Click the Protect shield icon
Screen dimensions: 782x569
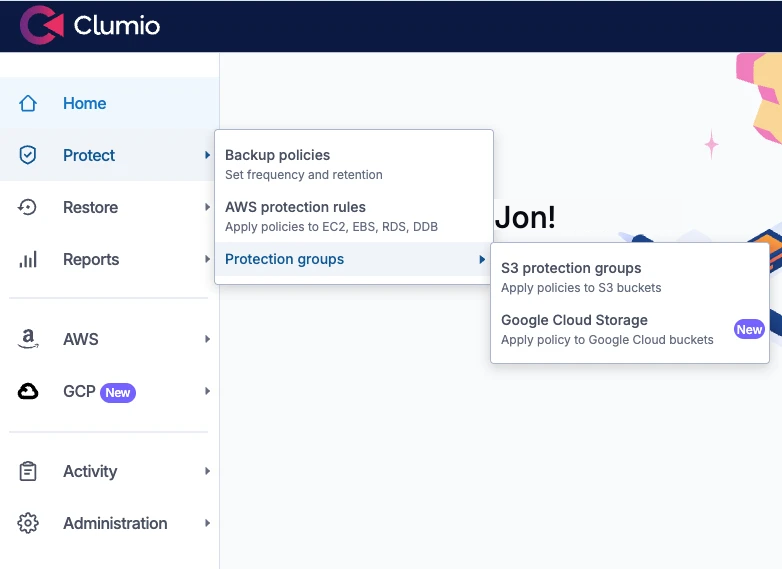[x=28, y=155]
